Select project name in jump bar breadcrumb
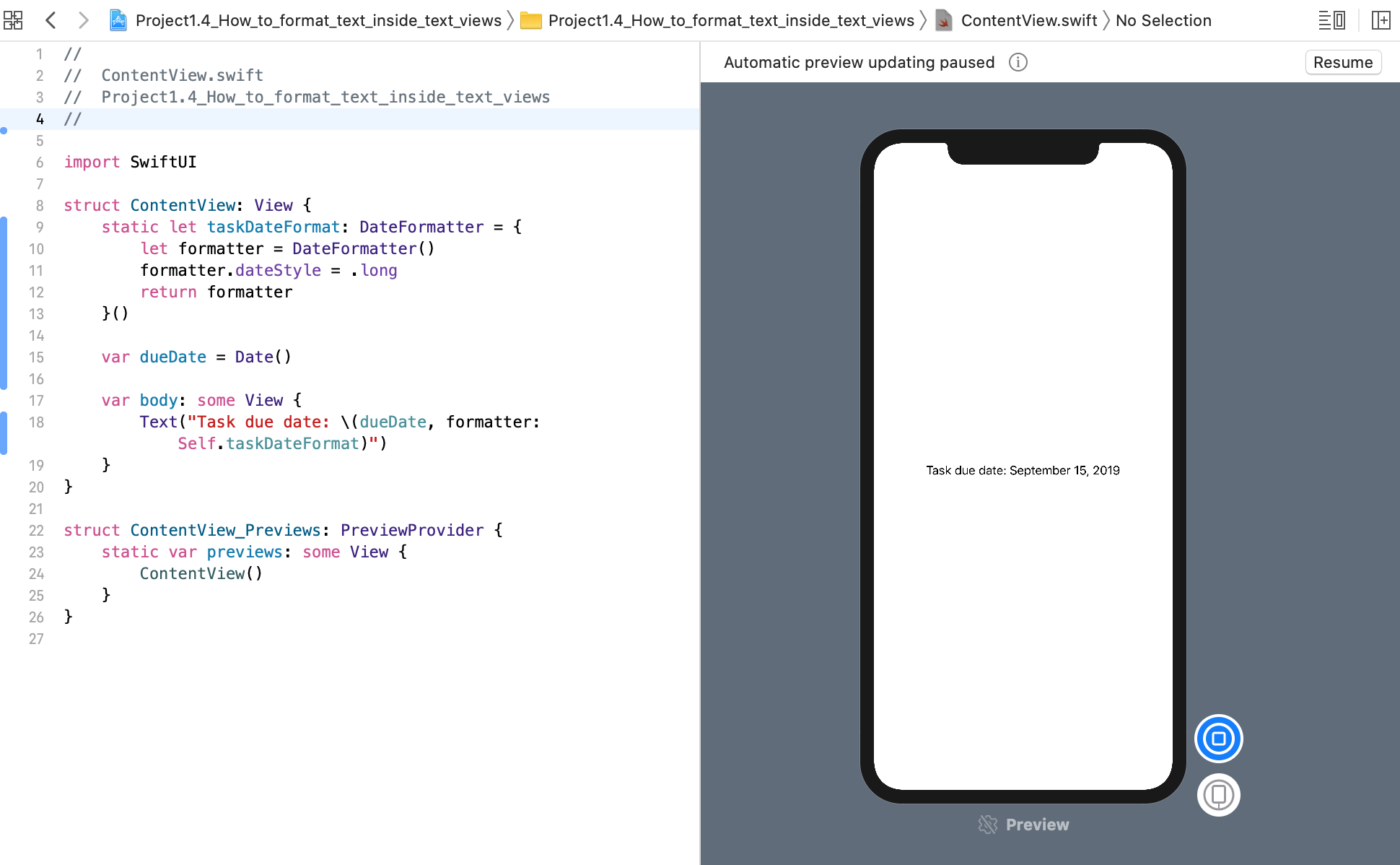 click(318, 20)
